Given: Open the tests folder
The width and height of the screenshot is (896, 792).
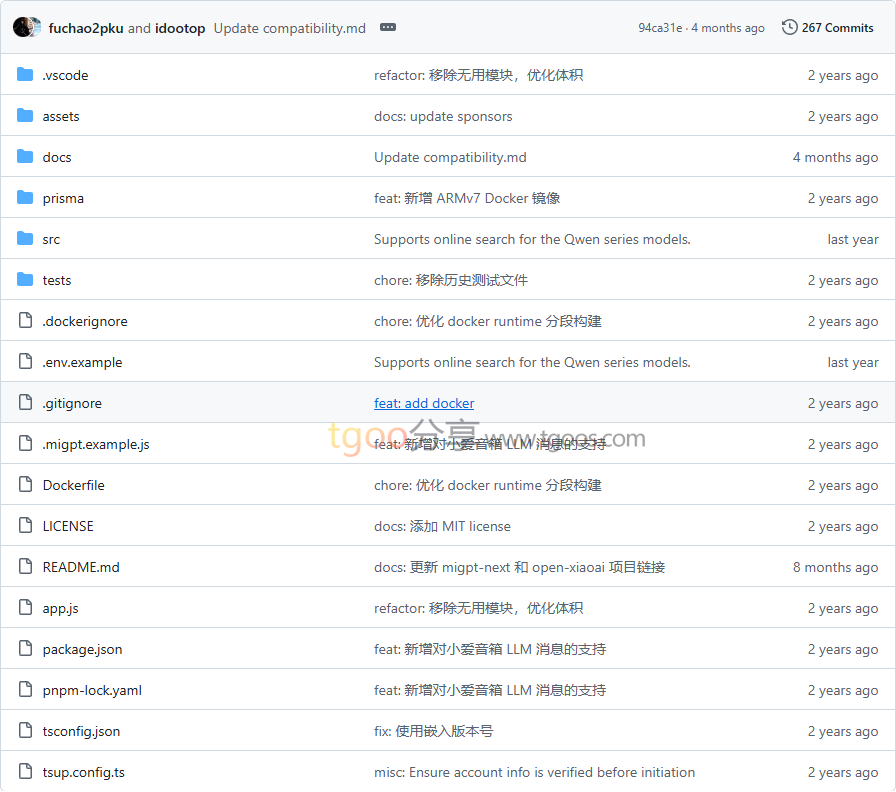Looking at the screenshot, I should pos(57,280).
